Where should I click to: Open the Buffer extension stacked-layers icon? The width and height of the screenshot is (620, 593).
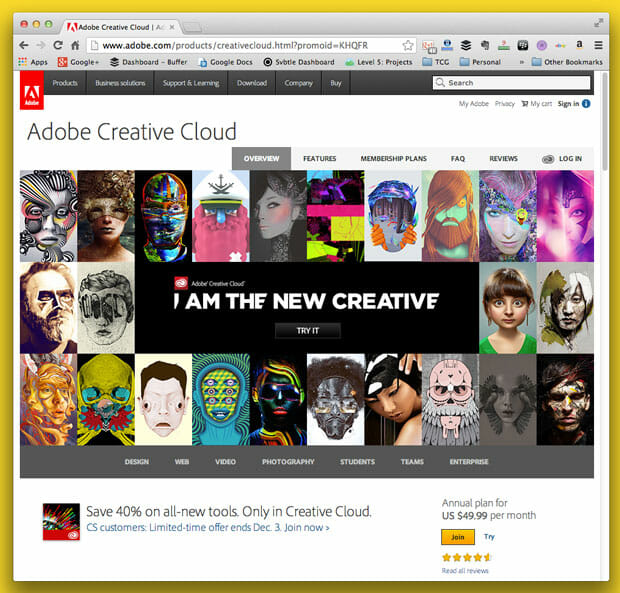pyautogui.click(x=466, y=45)
